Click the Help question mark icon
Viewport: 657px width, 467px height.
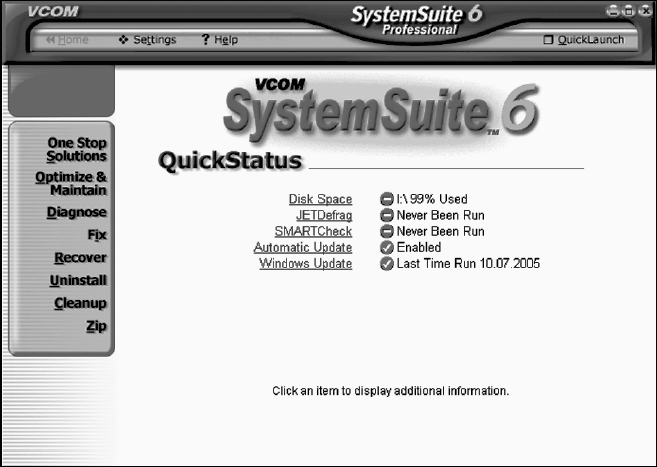coord(204,40)
